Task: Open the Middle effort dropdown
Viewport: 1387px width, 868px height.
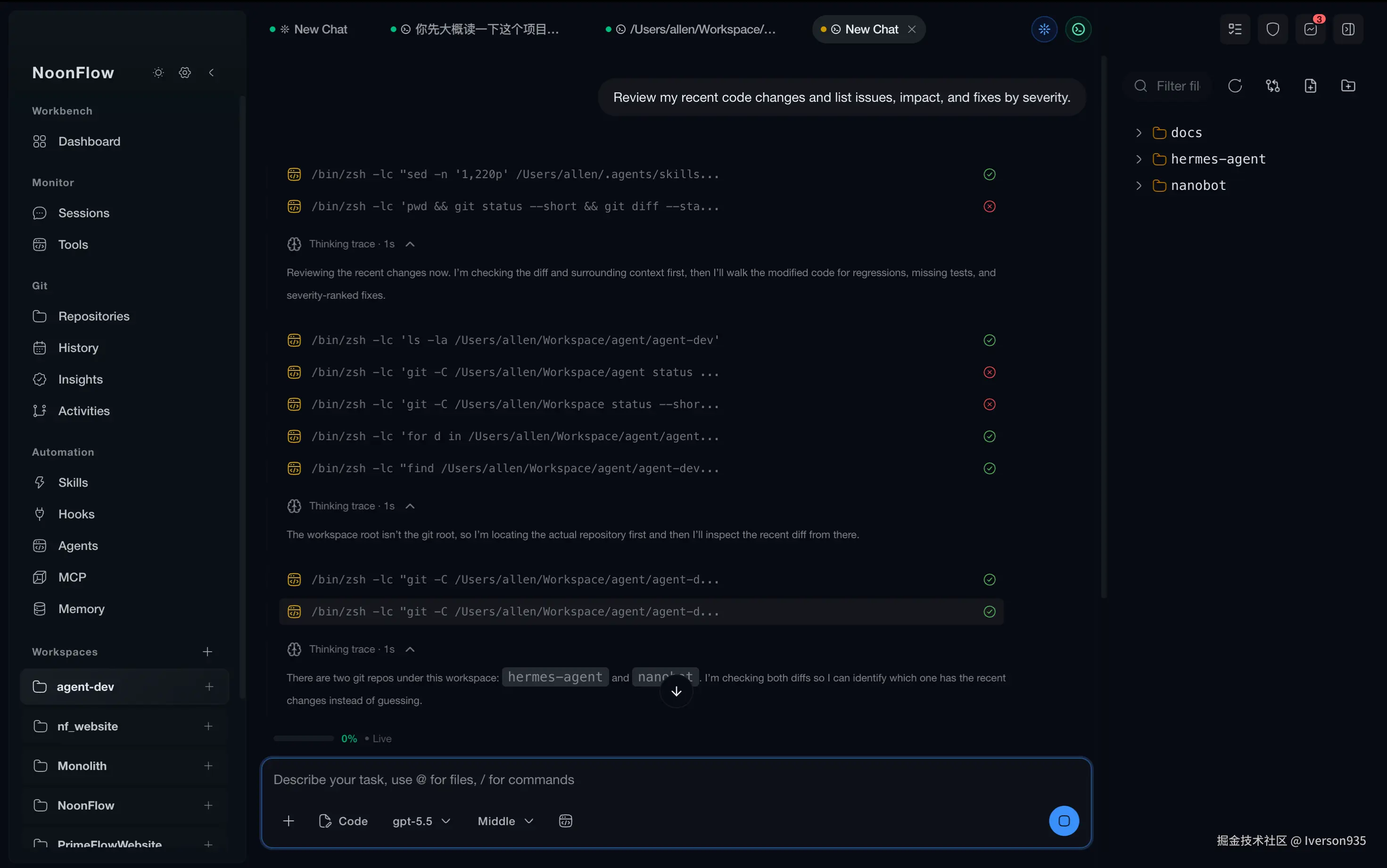Action: coord(505,821)
